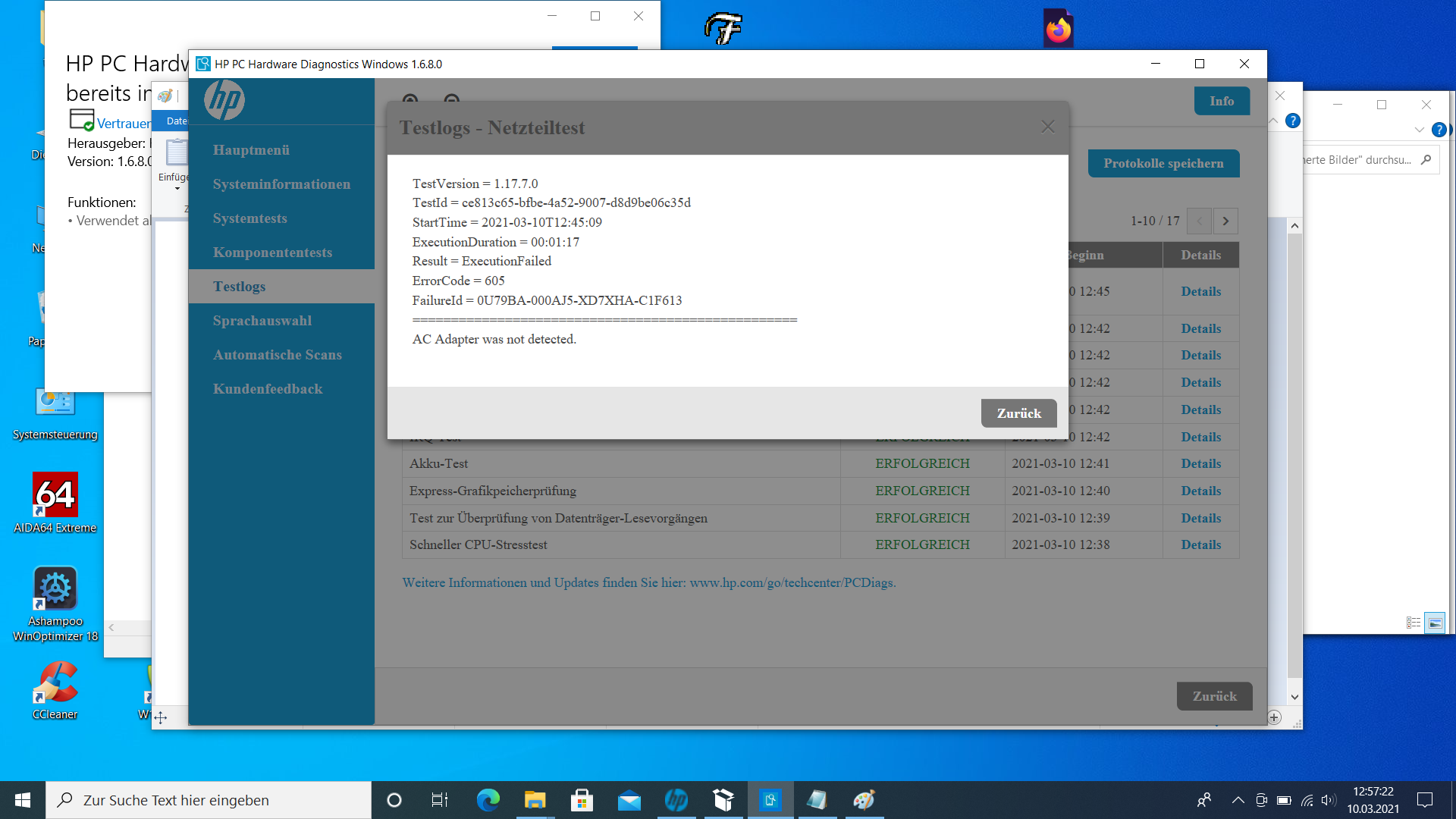
Task: Click the Protokolle speichern button
Action: pos(1163,163)
